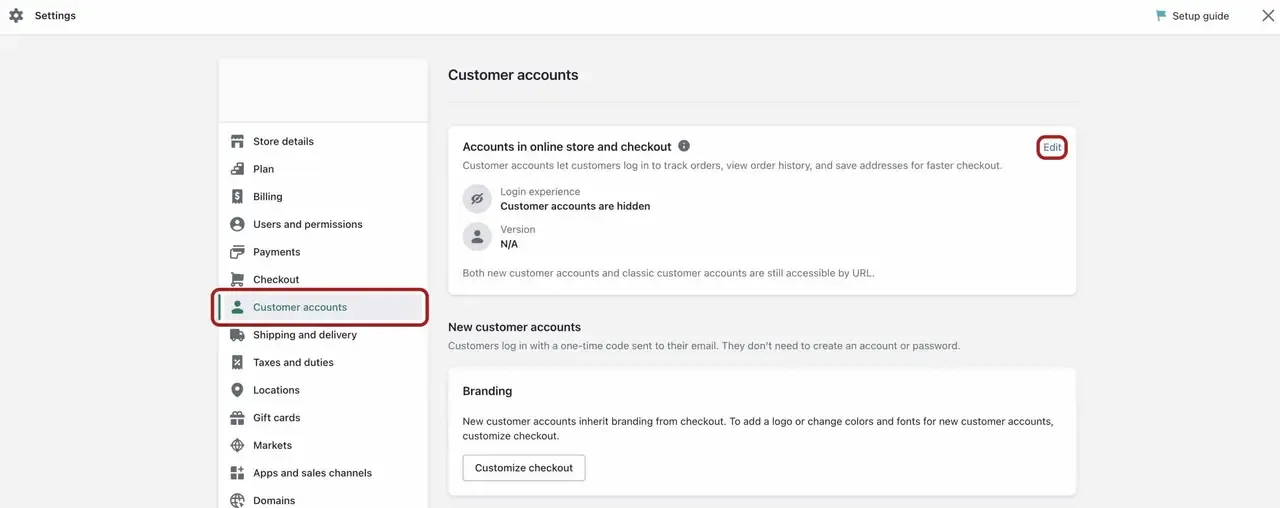The height and width of the screenshot is (508, 1280).
Task: Open the Setup guide
Action: (1192, 16)
